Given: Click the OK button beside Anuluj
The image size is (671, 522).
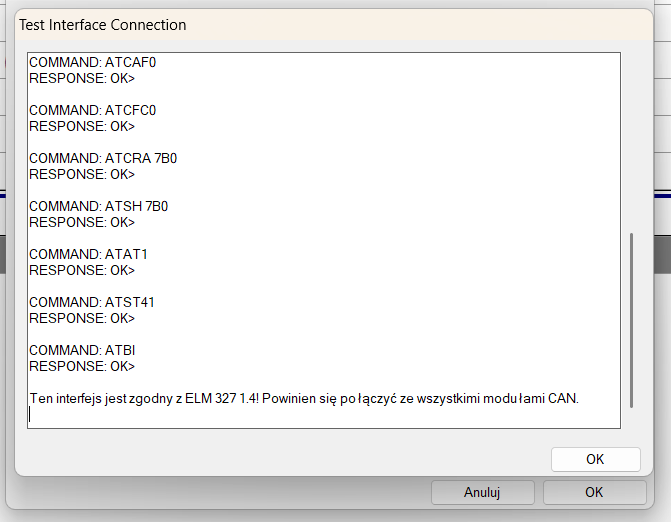Looking at the screenshot, I should coord(594,492).
